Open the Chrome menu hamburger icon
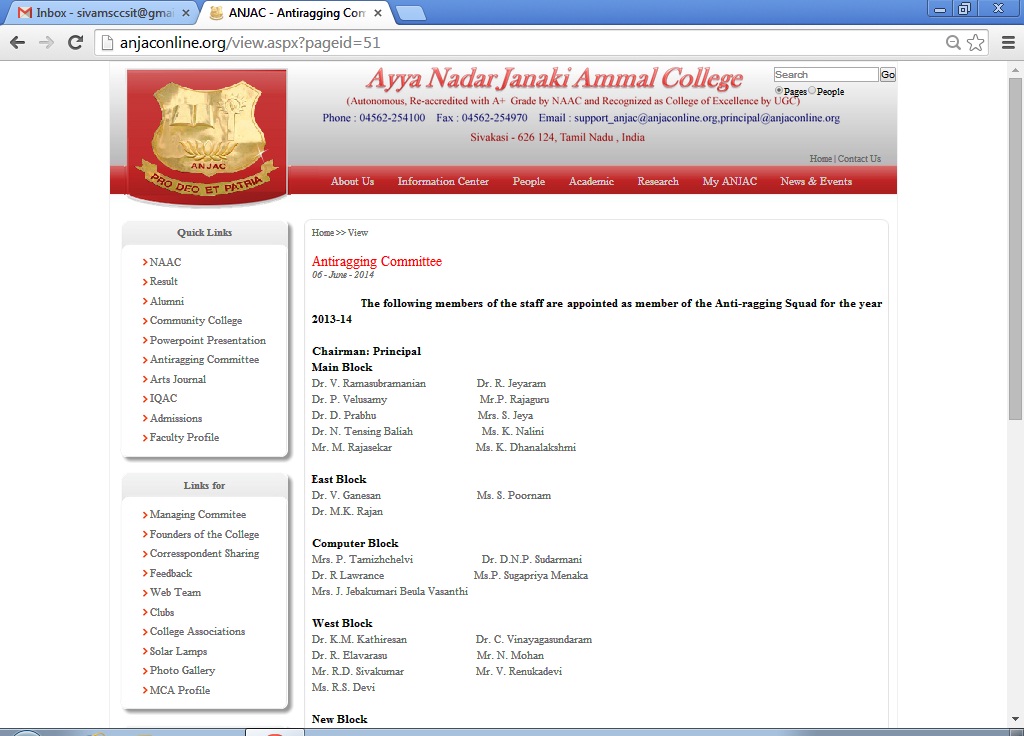 [x=1008, y=43]
